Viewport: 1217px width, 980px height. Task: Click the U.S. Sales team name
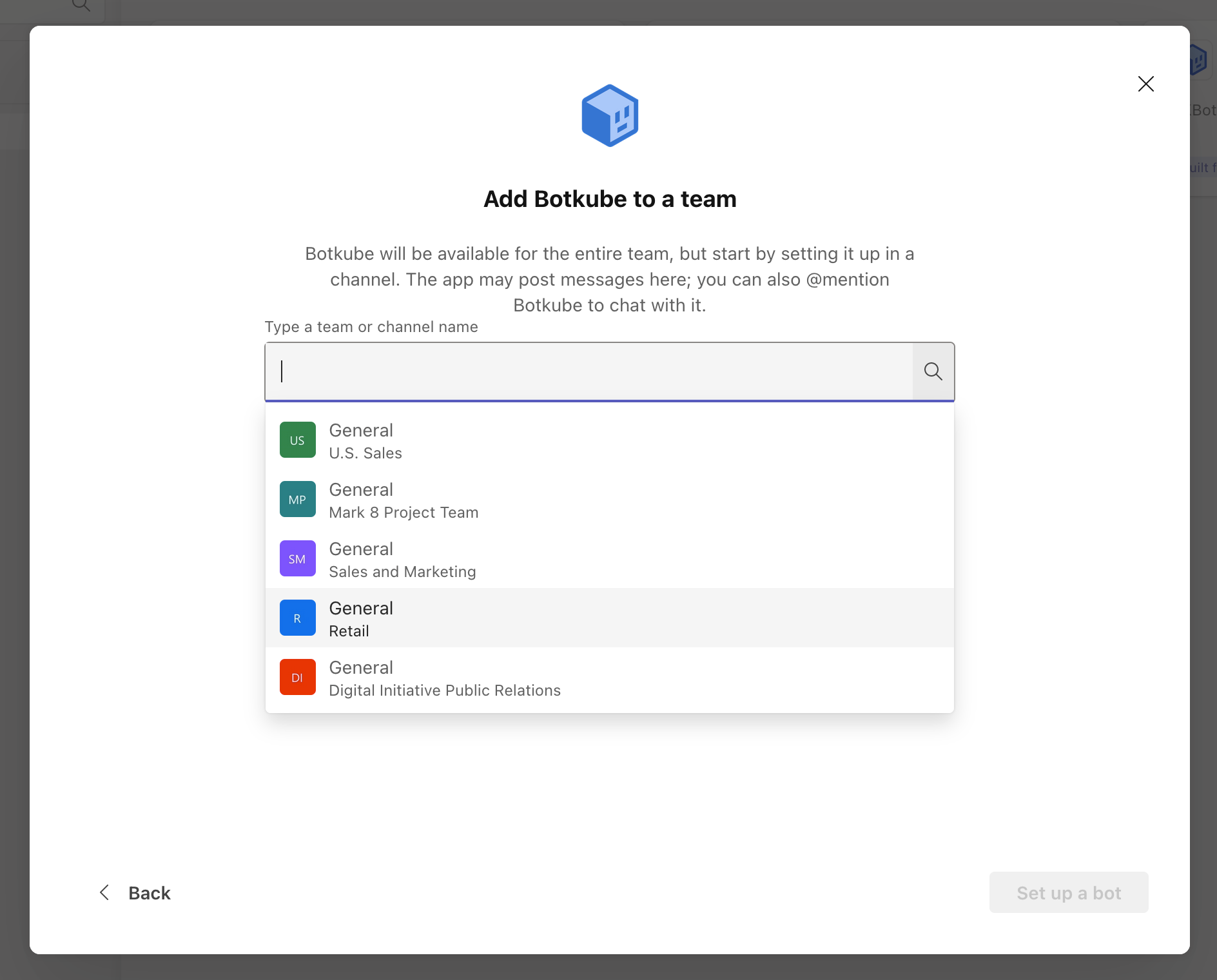point(365,453)
